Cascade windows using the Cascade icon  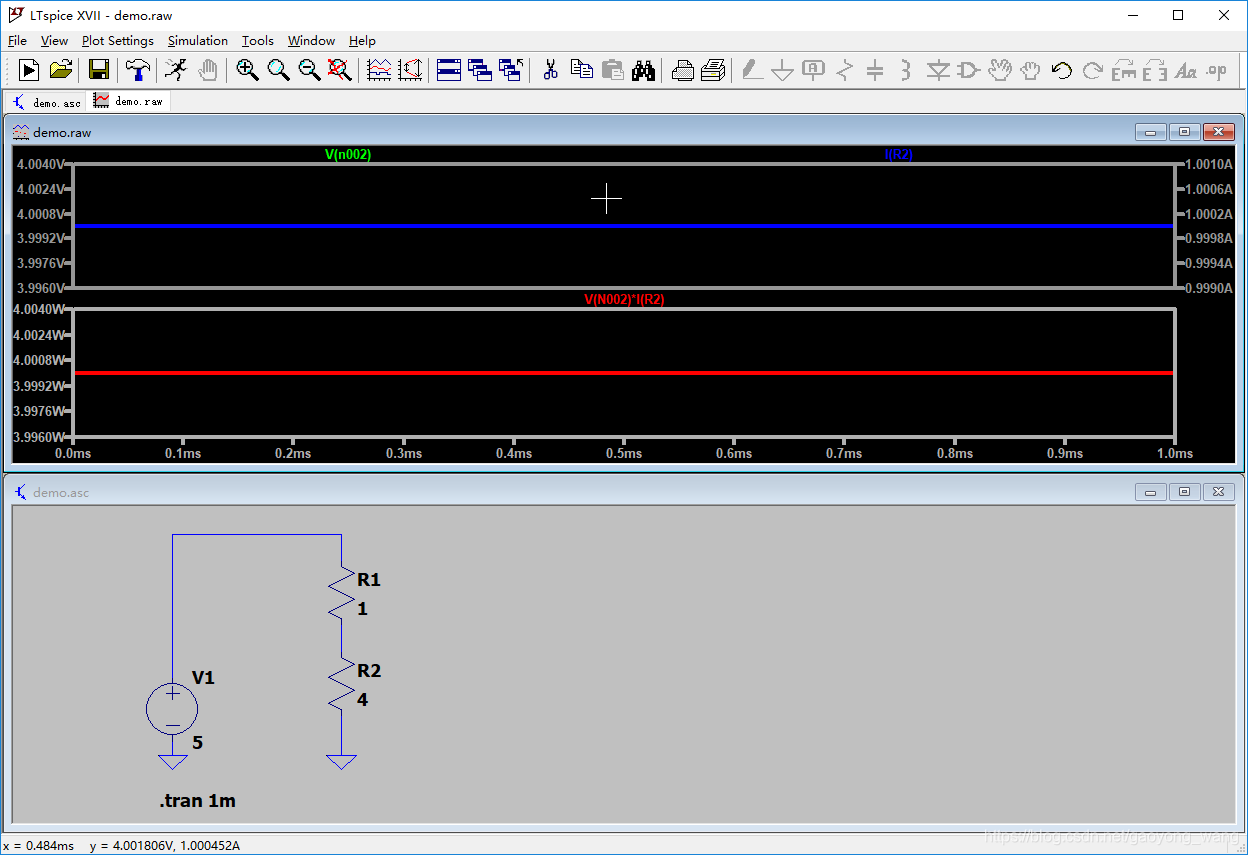click(480, 69)
